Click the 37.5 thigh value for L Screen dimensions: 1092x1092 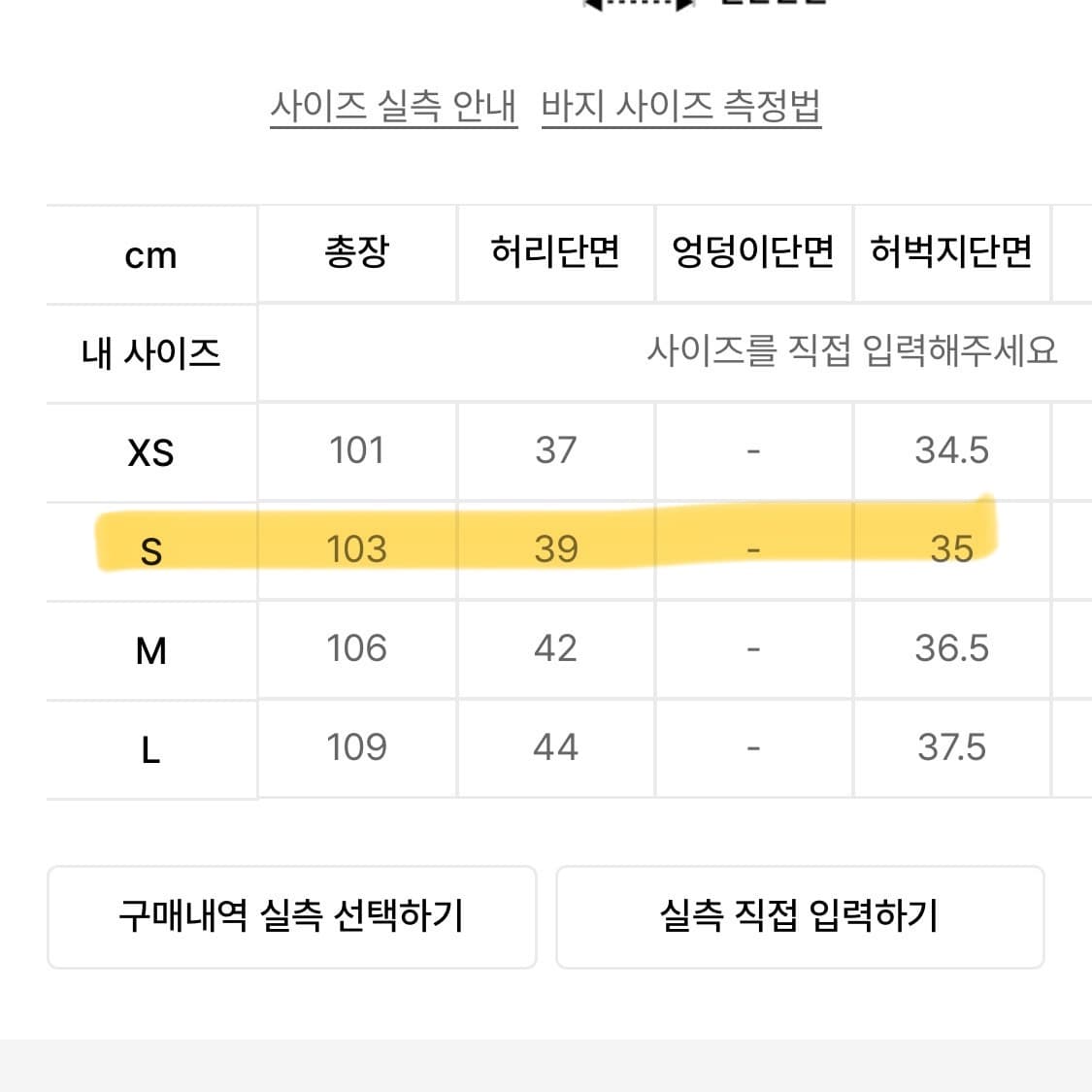pos(951,747)
